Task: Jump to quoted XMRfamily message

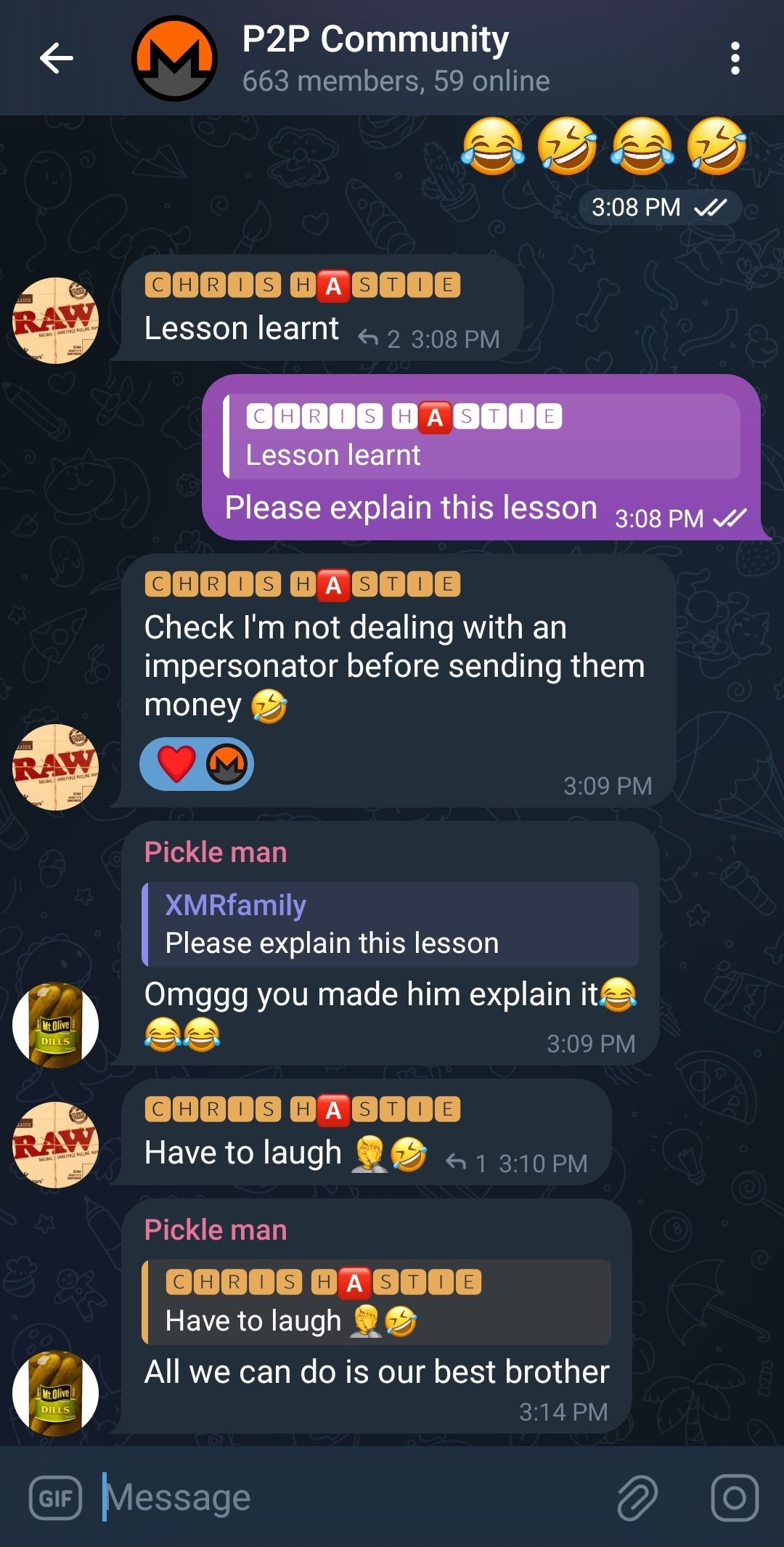Action: 391,924
